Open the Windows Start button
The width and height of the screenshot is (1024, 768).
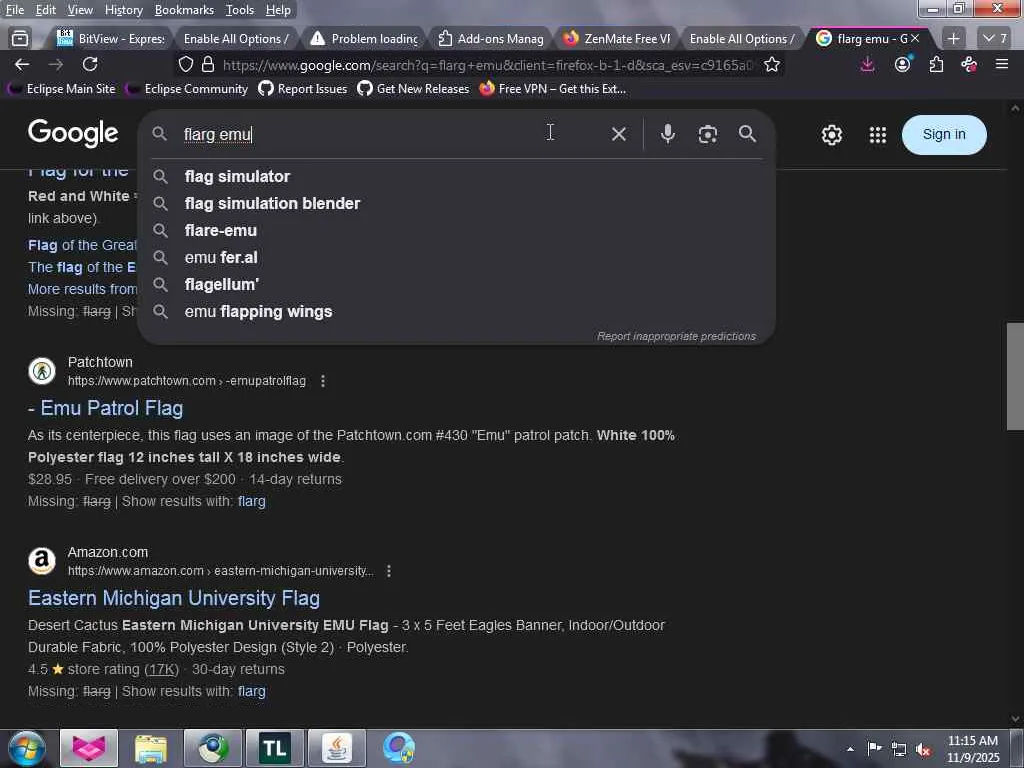[x=26, y=748]
